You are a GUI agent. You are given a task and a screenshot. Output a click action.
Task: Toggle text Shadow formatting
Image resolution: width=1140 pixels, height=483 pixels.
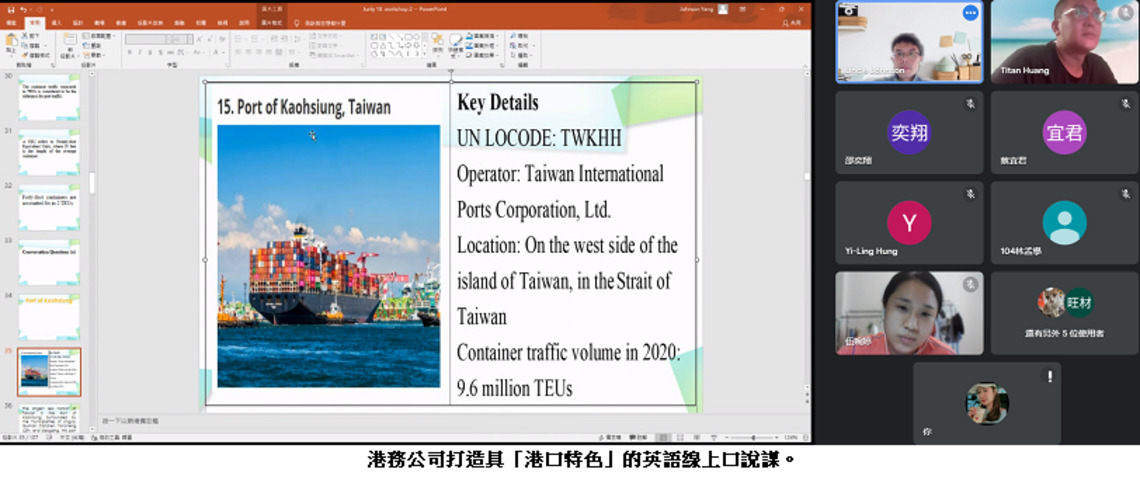[x=161, y=53]
